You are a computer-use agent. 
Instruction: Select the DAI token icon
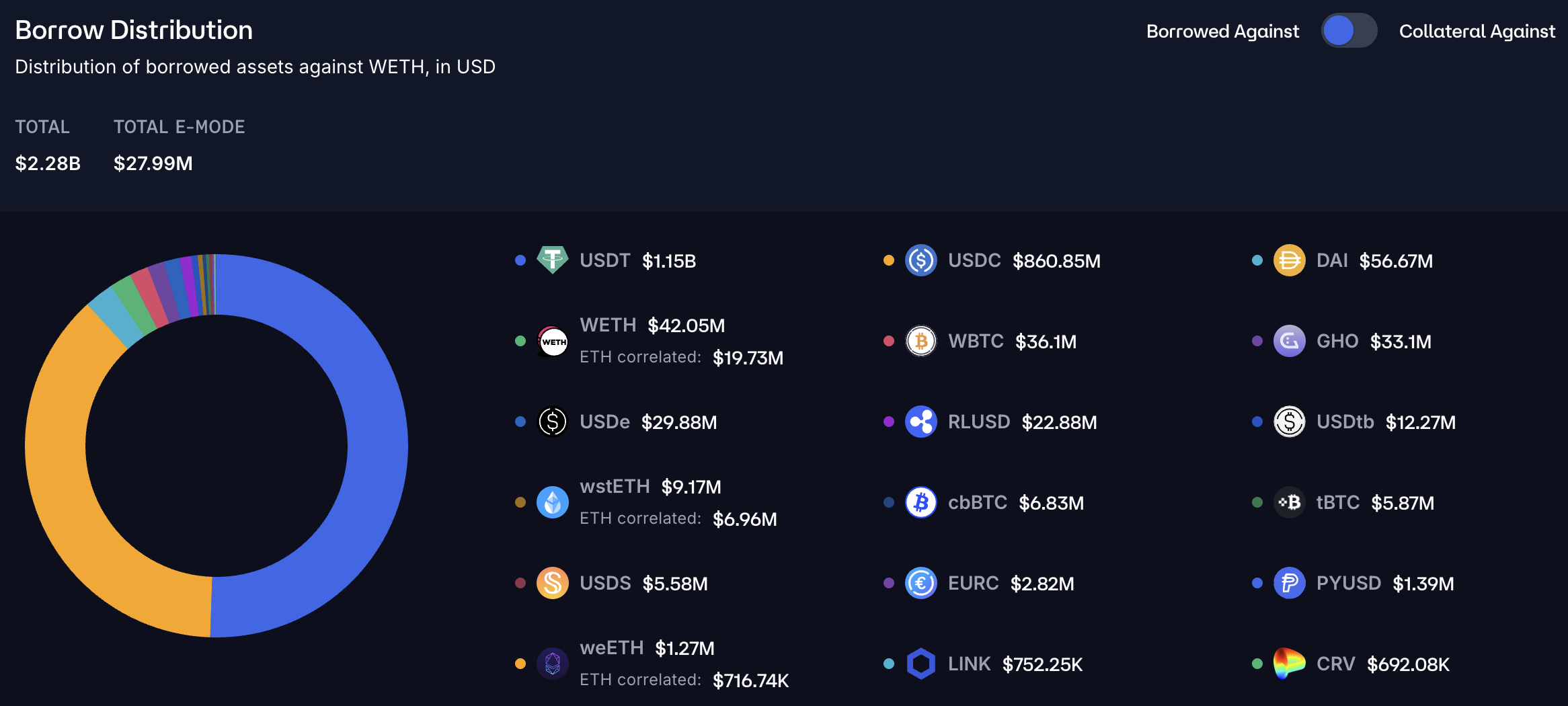pos(1290,260)
